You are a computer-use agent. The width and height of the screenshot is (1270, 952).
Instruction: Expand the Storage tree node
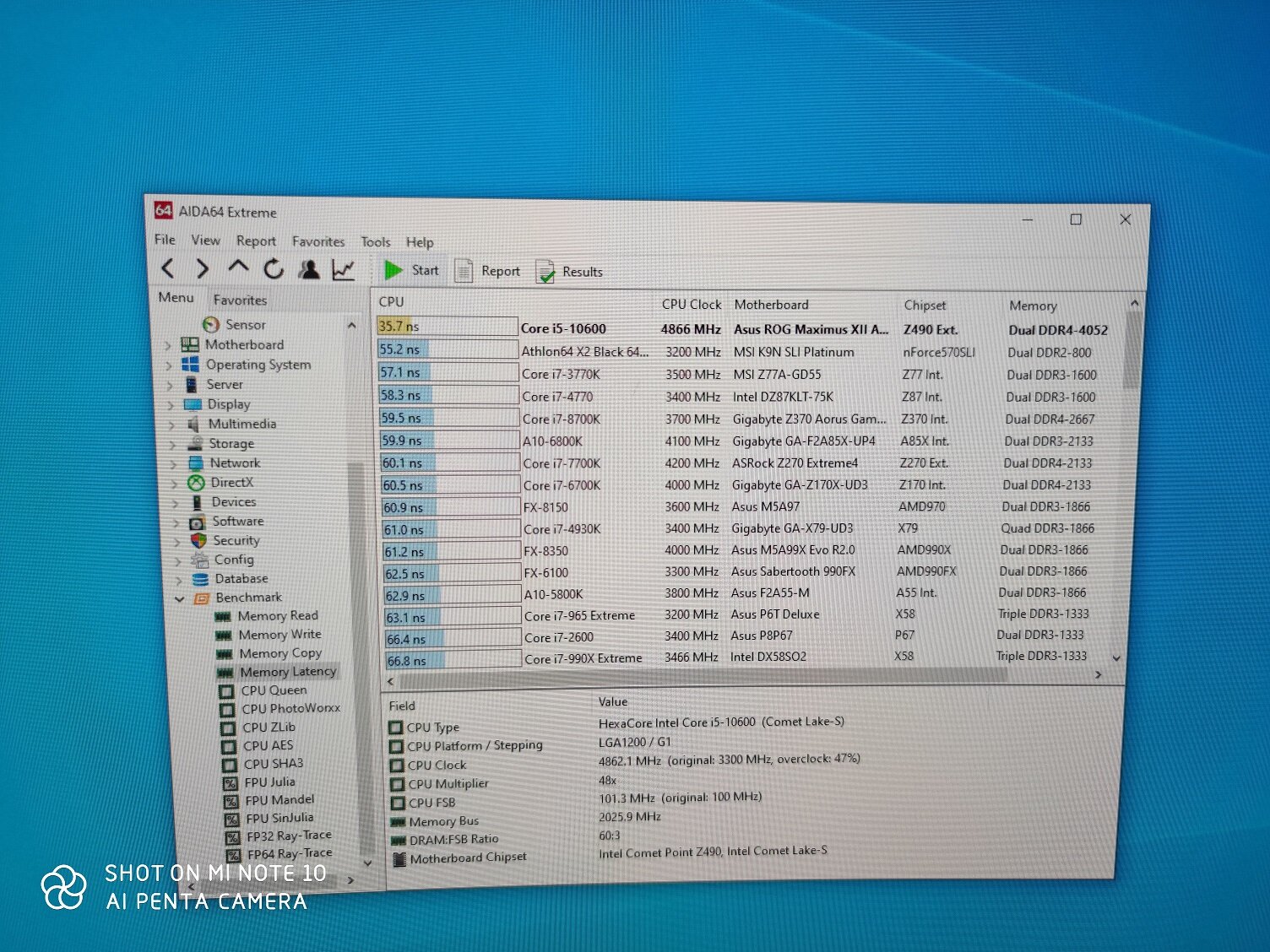[x=172, y=444]
